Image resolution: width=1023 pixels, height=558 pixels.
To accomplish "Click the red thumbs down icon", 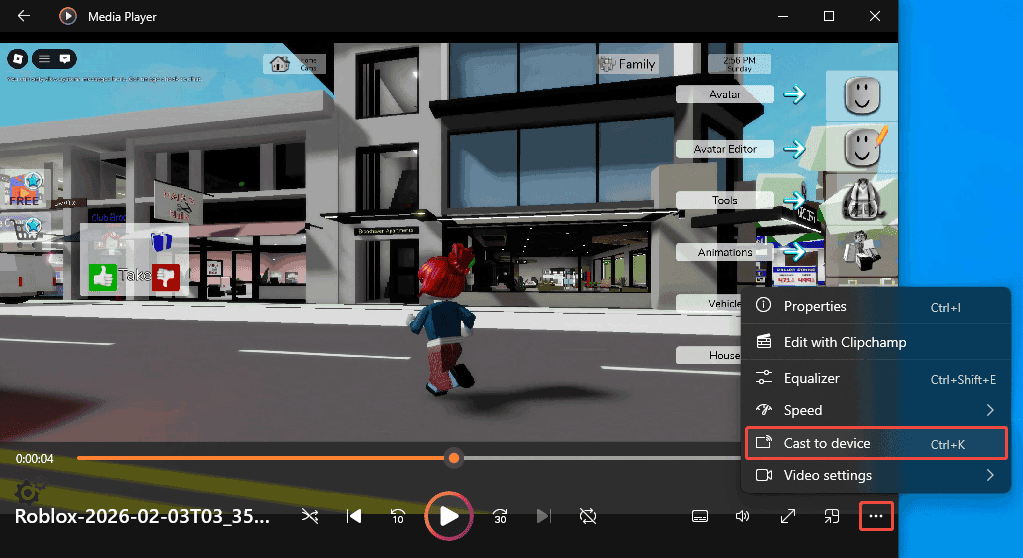I will pyautogui.click(x=166, y=277).
